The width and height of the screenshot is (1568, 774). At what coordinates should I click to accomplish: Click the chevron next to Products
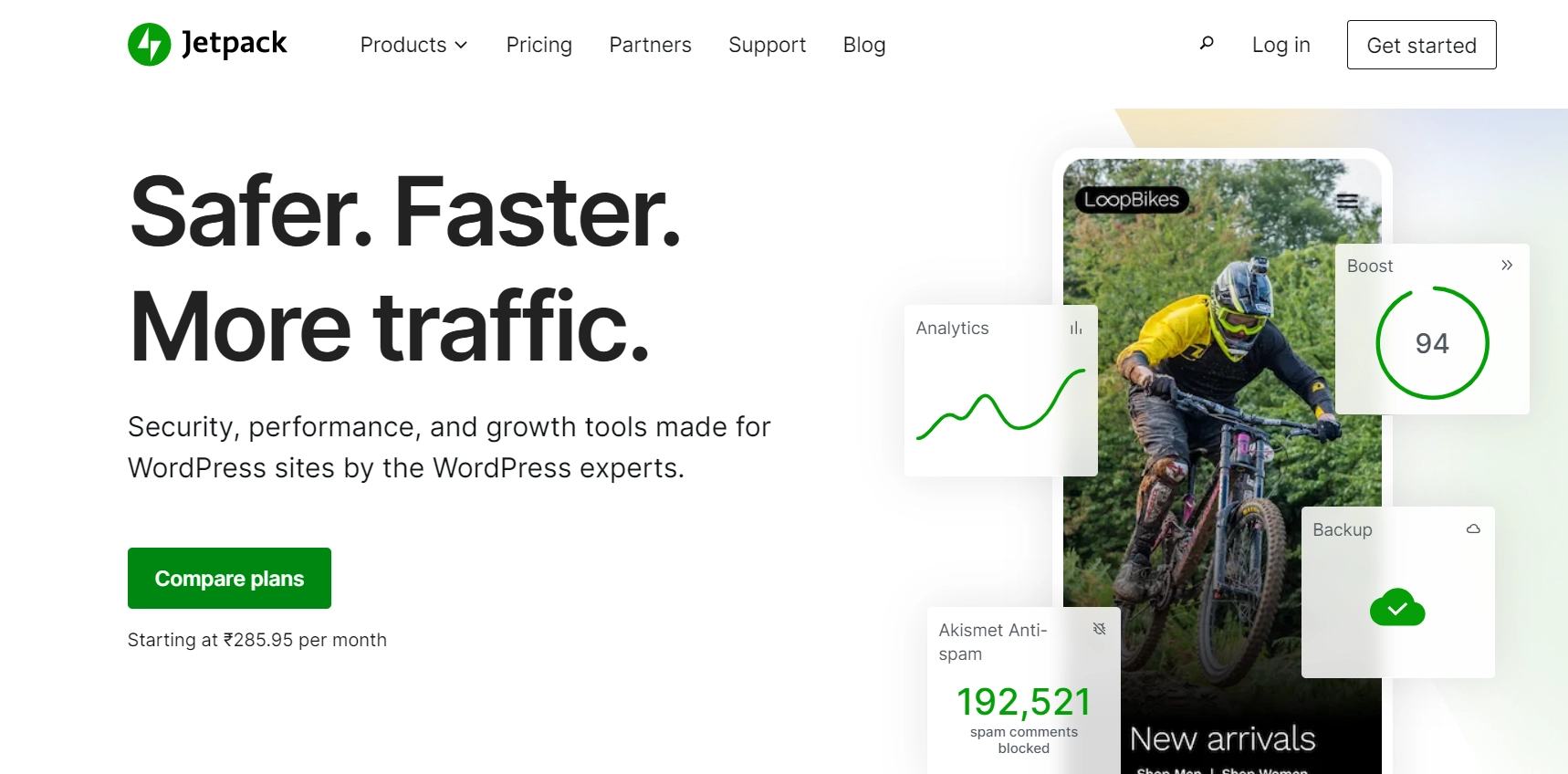tap(462, 46)
